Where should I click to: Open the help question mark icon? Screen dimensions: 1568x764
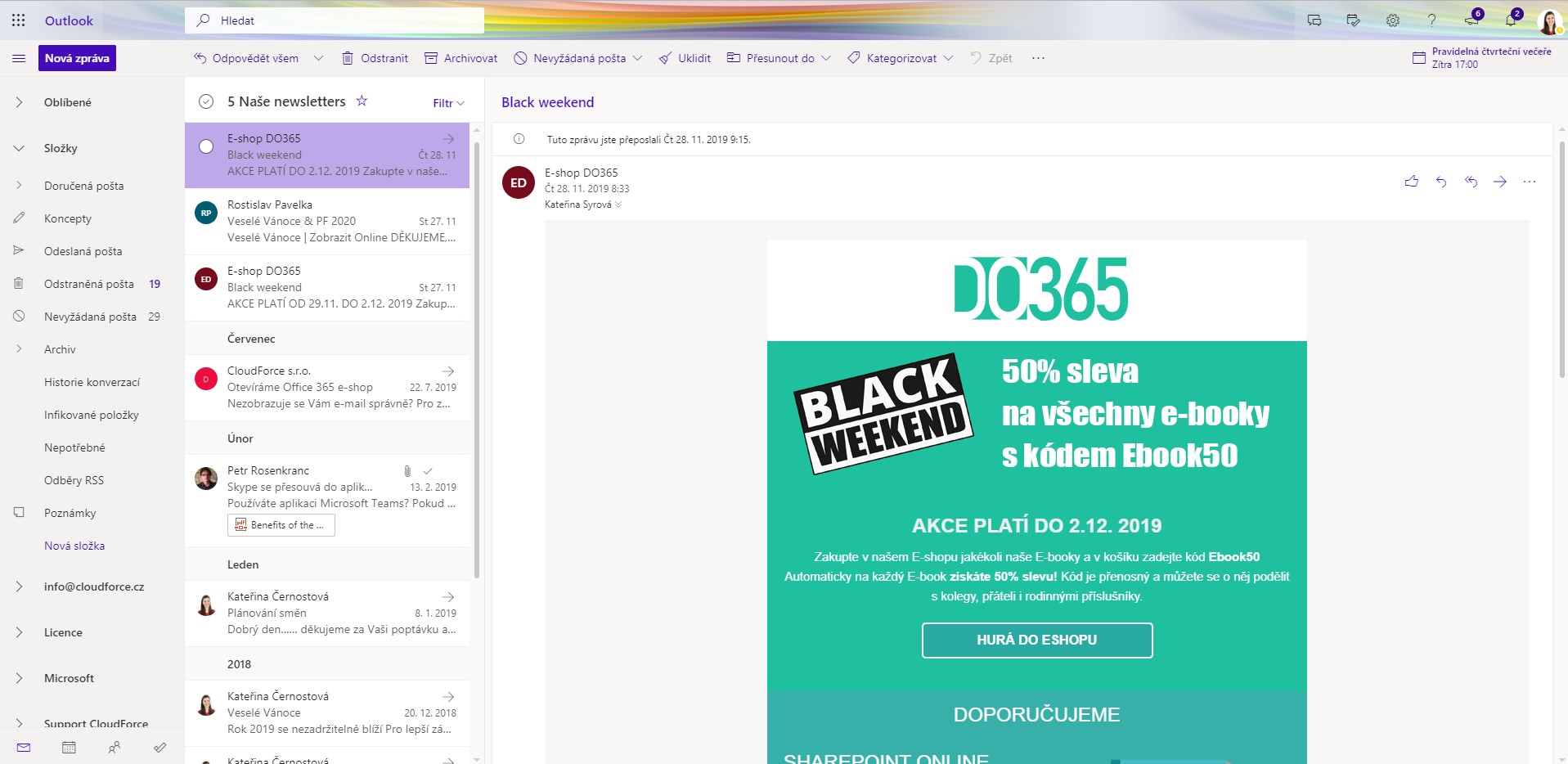(1431, 20)
